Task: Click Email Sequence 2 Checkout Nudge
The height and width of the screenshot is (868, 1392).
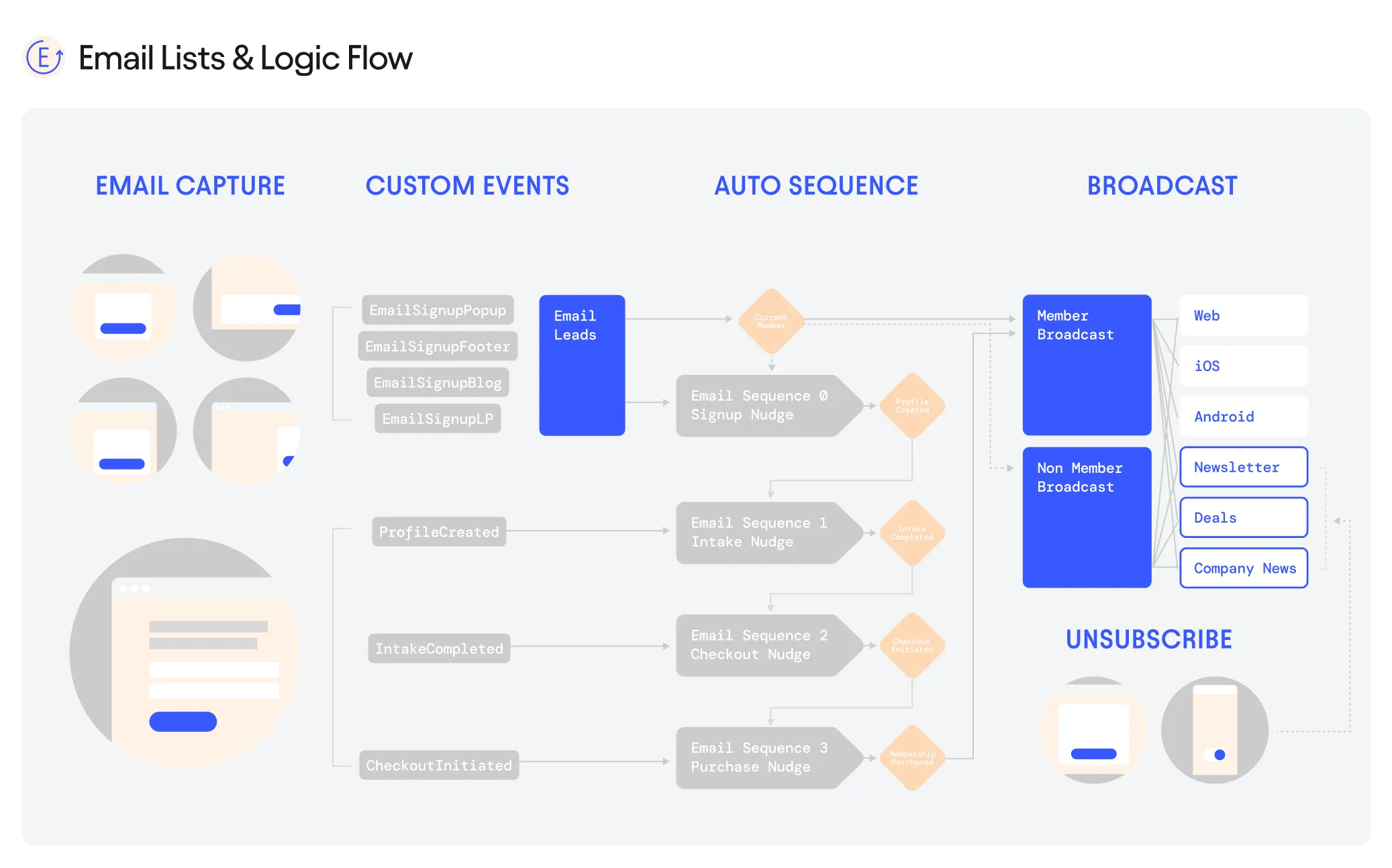Action: [x=770, y=645]
